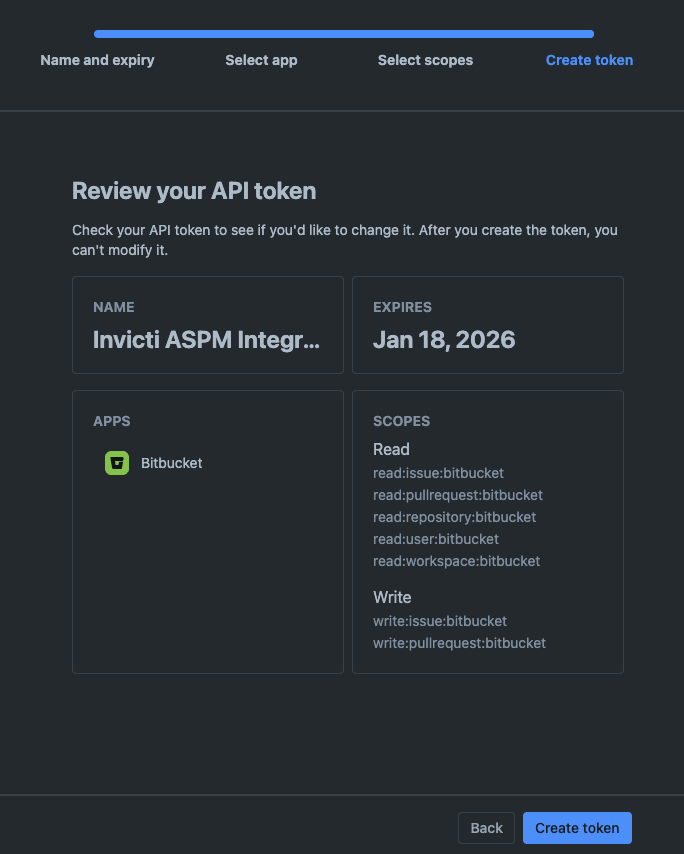Select the read:repository:bitbucket scope

pos(454,517)
